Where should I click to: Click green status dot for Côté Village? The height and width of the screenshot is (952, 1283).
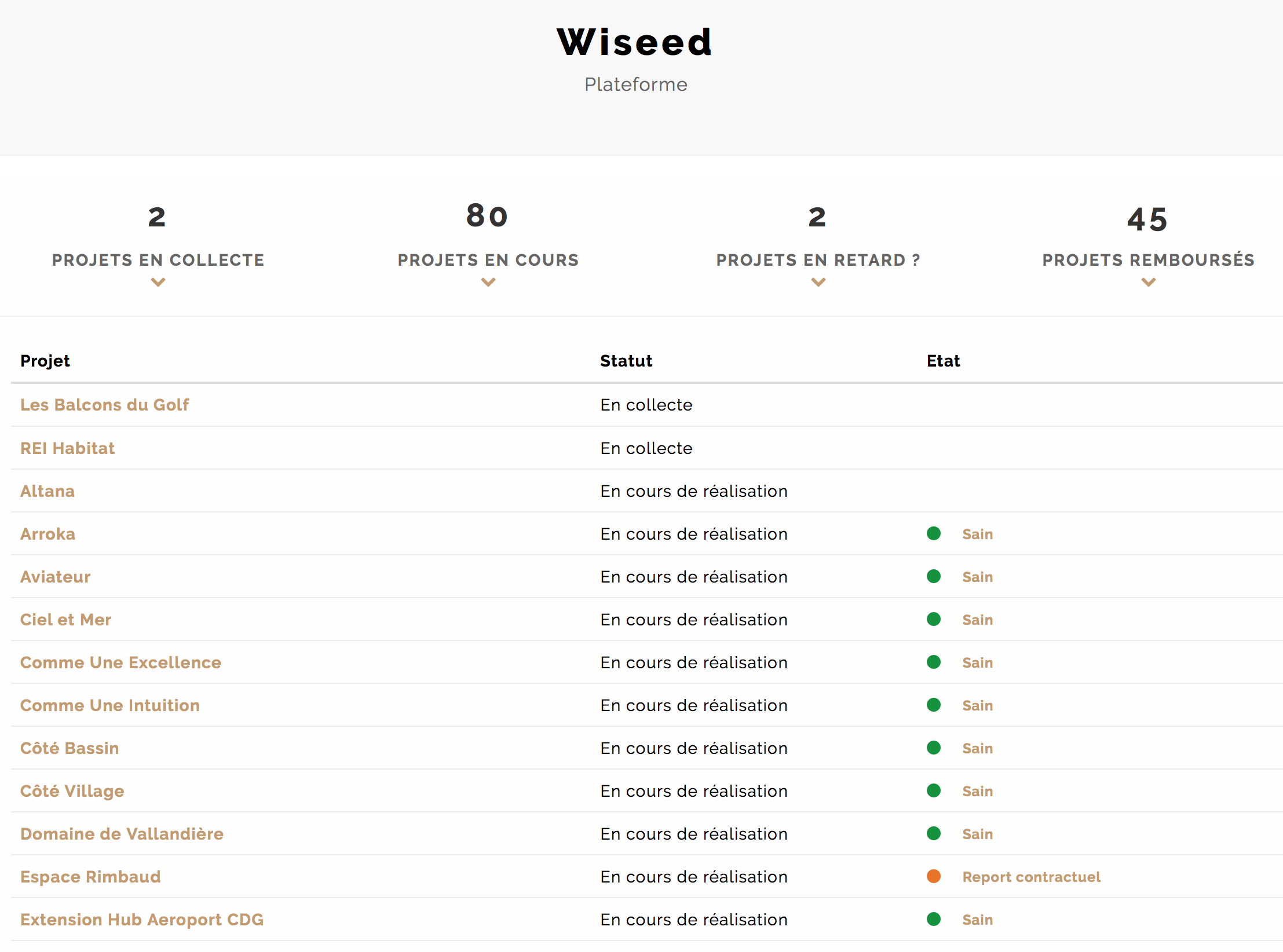[x=934, y=790]
